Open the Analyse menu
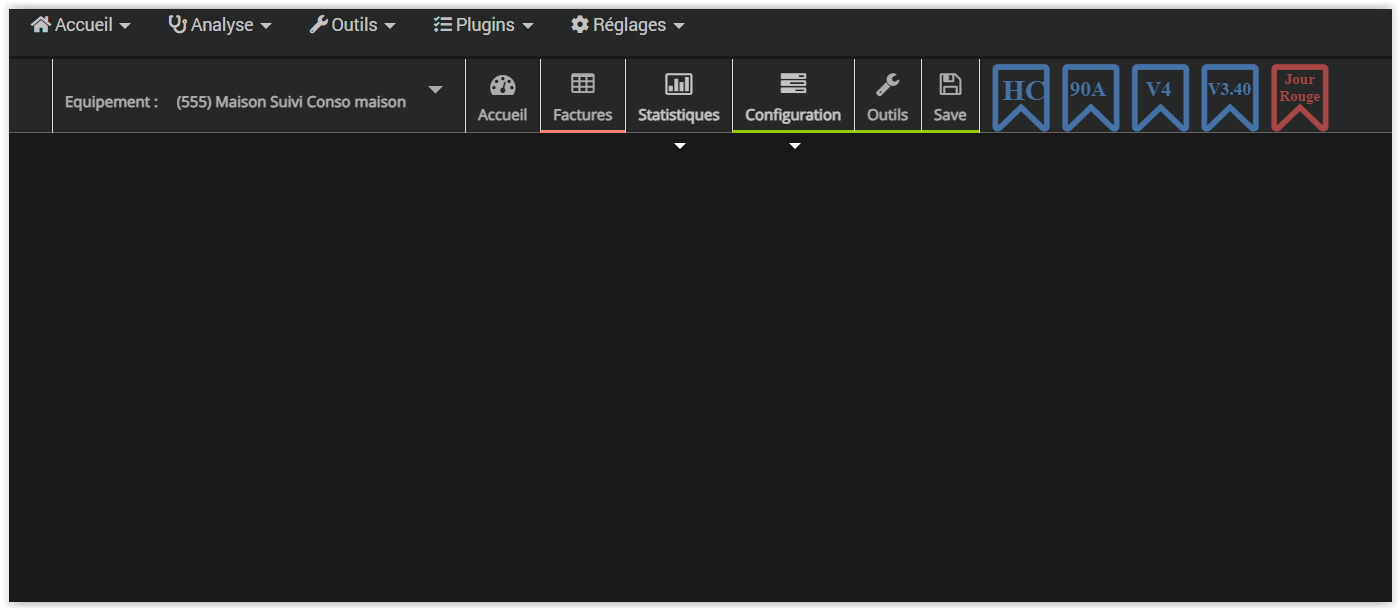The height and width of the screenshot is (610, 1400). coord(220,25)
